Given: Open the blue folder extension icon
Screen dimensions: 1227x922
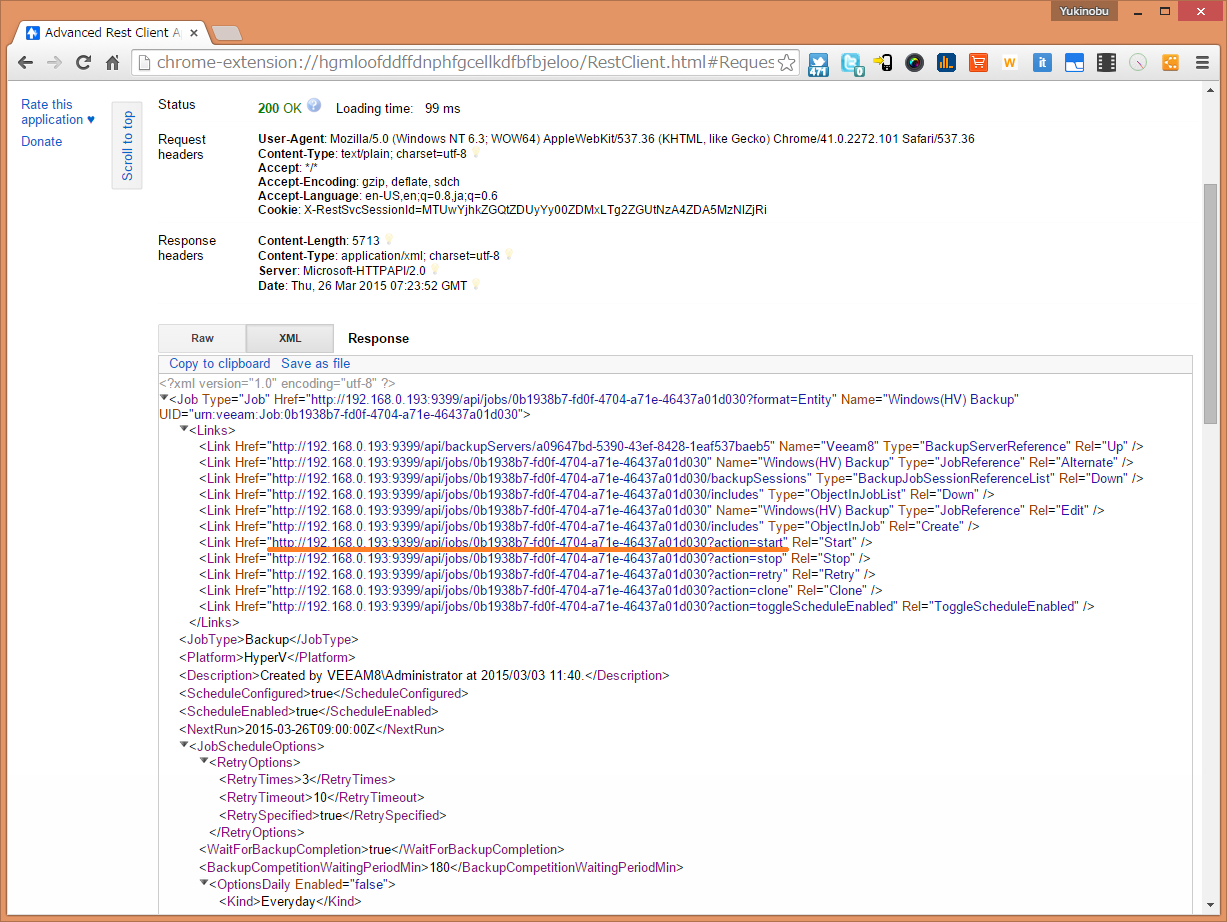Looking at the screenshot, I should coord(1074,63).
